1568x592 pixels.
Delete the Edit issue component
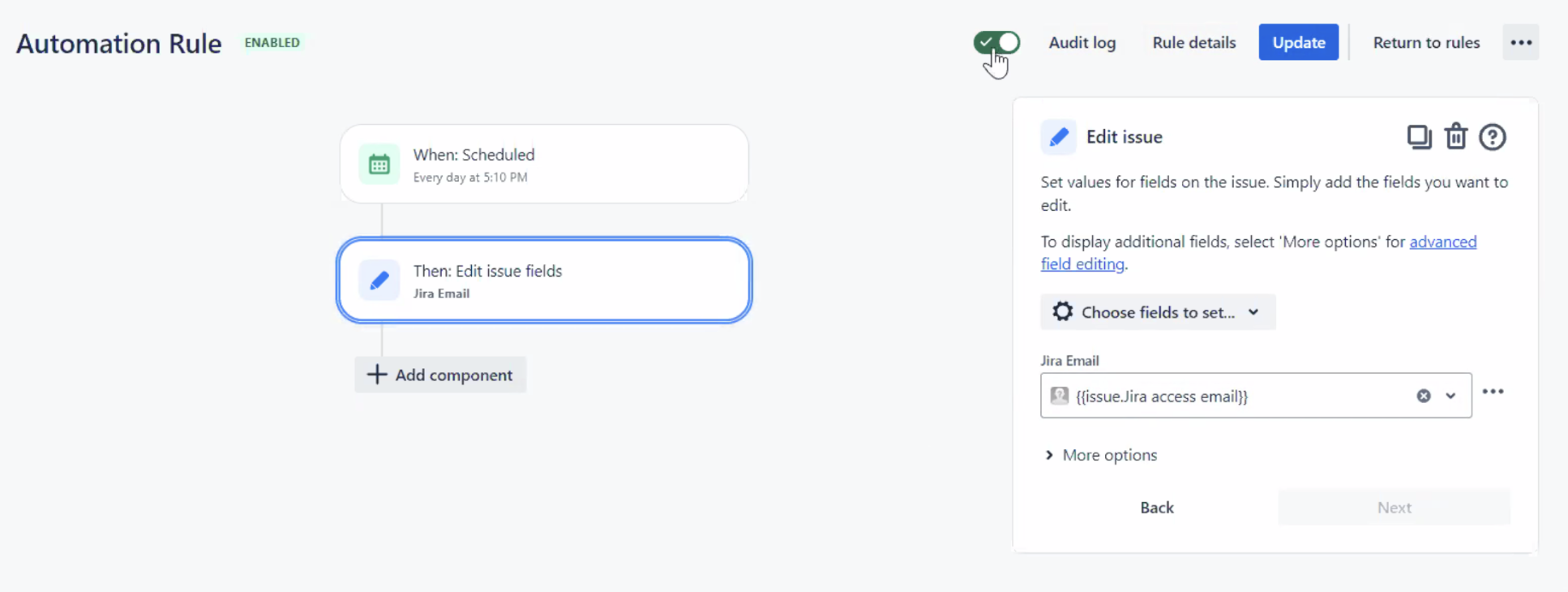pyautogui.click(x=1455, y=137)
